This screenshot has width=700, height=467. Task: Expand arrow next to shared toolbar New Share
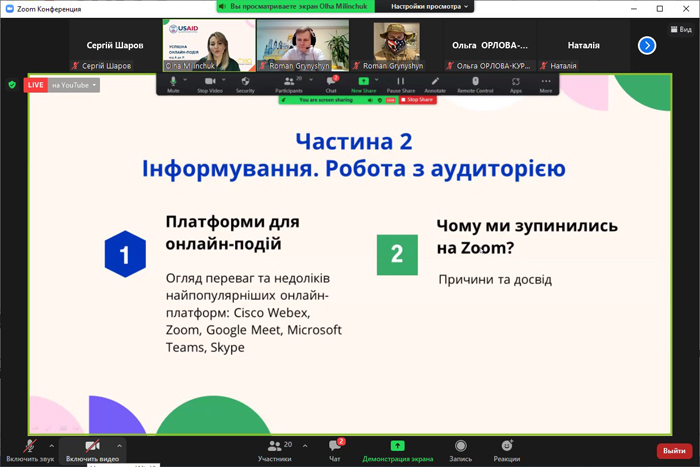[x=376, y=79]
